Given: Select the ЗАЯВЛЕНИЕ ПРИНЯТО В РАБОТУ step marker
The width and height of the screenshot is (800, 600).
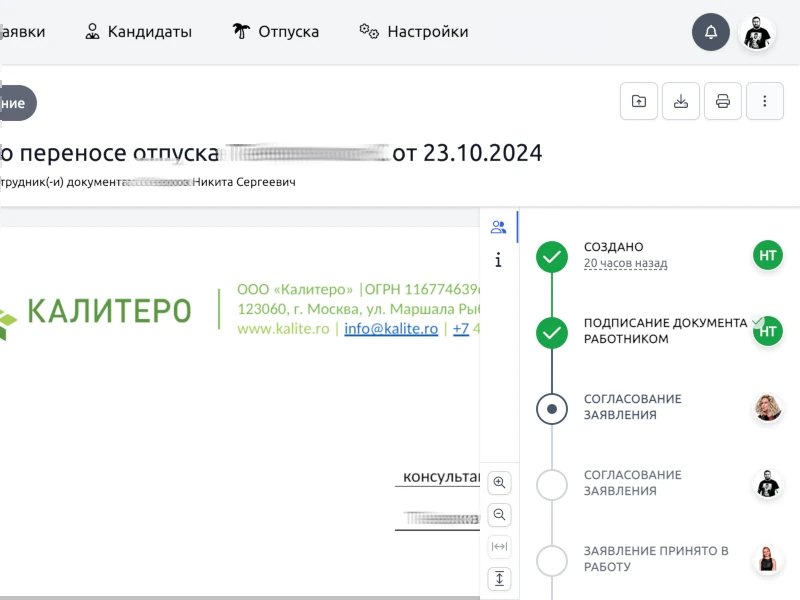Looking at the screenshot, I should pos(552,561).
